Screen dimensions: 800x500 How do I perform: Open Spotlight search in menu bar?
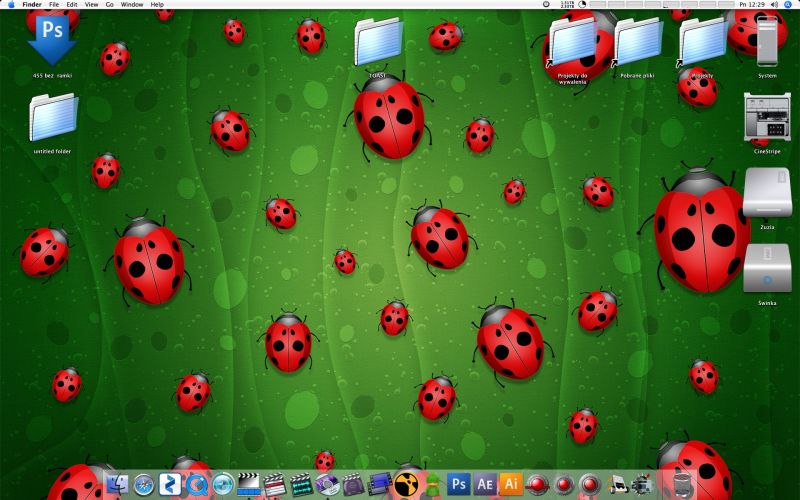point(788,4)
